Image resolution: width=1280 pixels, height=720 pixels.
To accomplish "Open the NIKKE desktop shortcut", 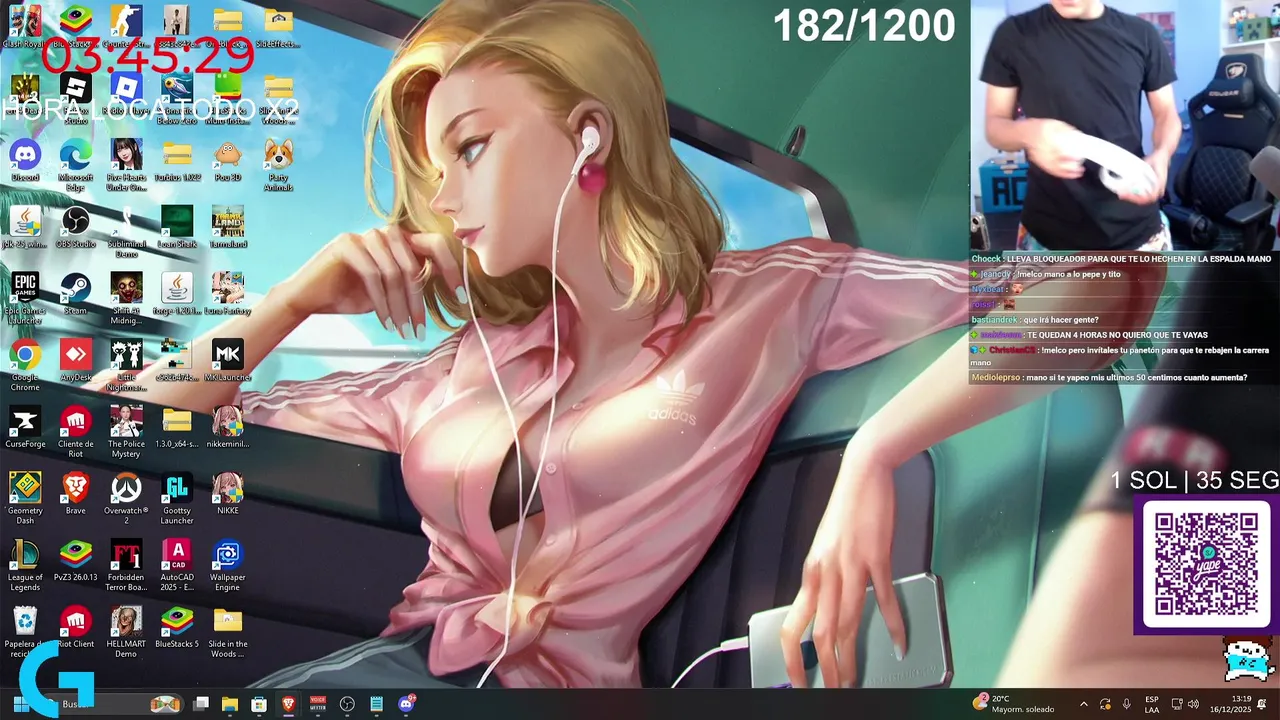I will pyautogui.click(x=228, y=493).
